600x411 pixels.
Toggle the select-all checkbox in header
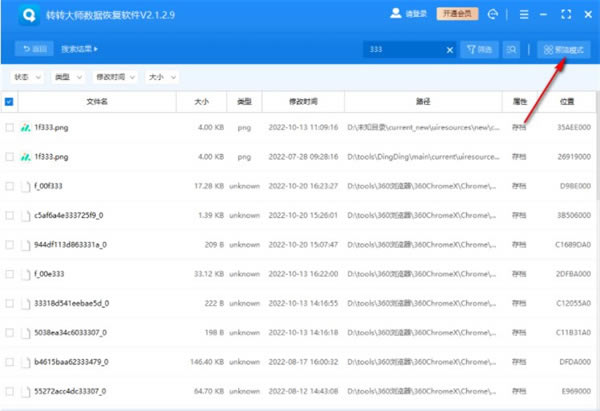click(x=9, y=101)
